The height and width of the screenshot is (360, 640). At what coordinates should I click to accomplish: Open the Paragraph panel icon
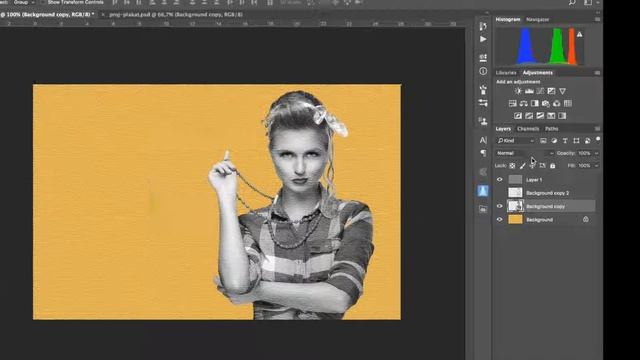(483, 153)
